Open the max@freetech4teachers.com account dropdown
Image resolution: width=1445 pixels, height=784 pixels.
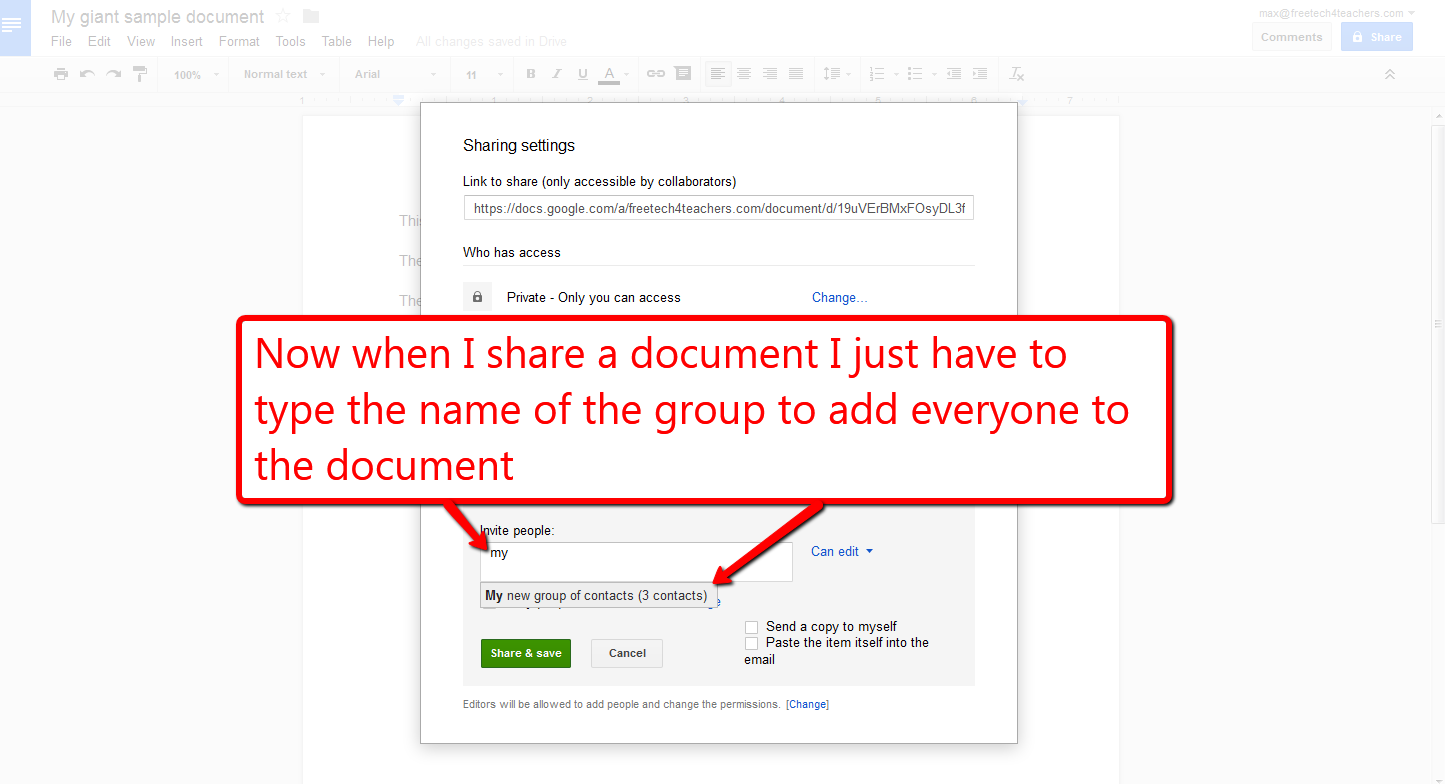[1336, 13]
